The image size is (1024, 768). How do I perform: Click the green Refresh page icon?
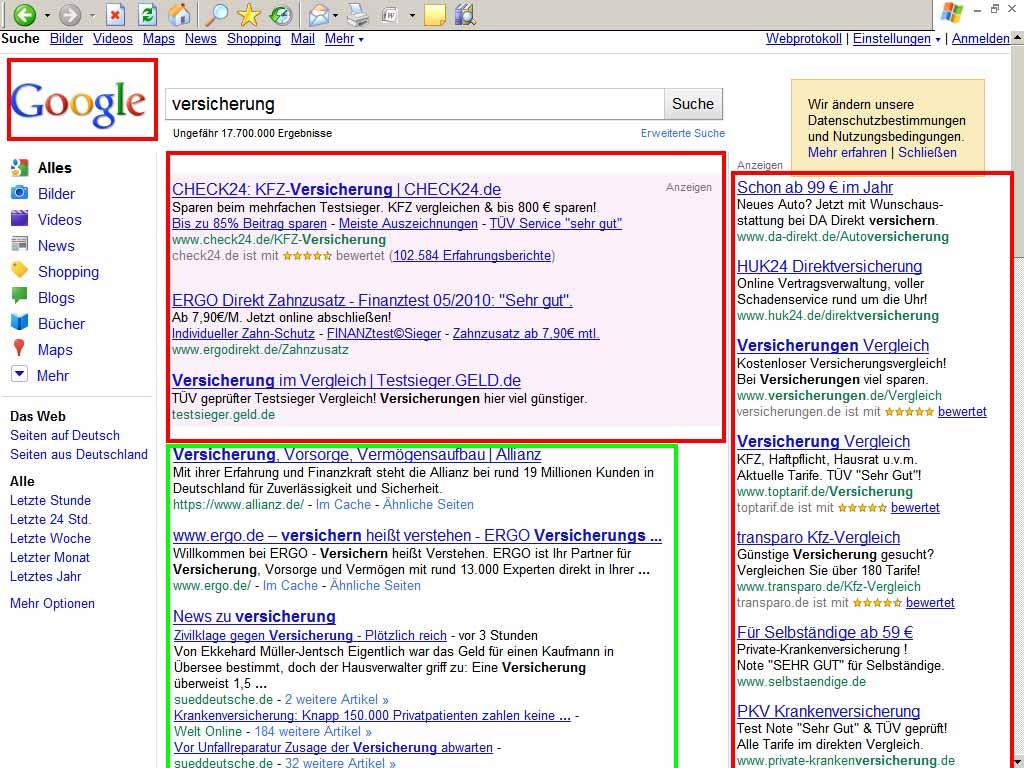(x=147, y=14)
